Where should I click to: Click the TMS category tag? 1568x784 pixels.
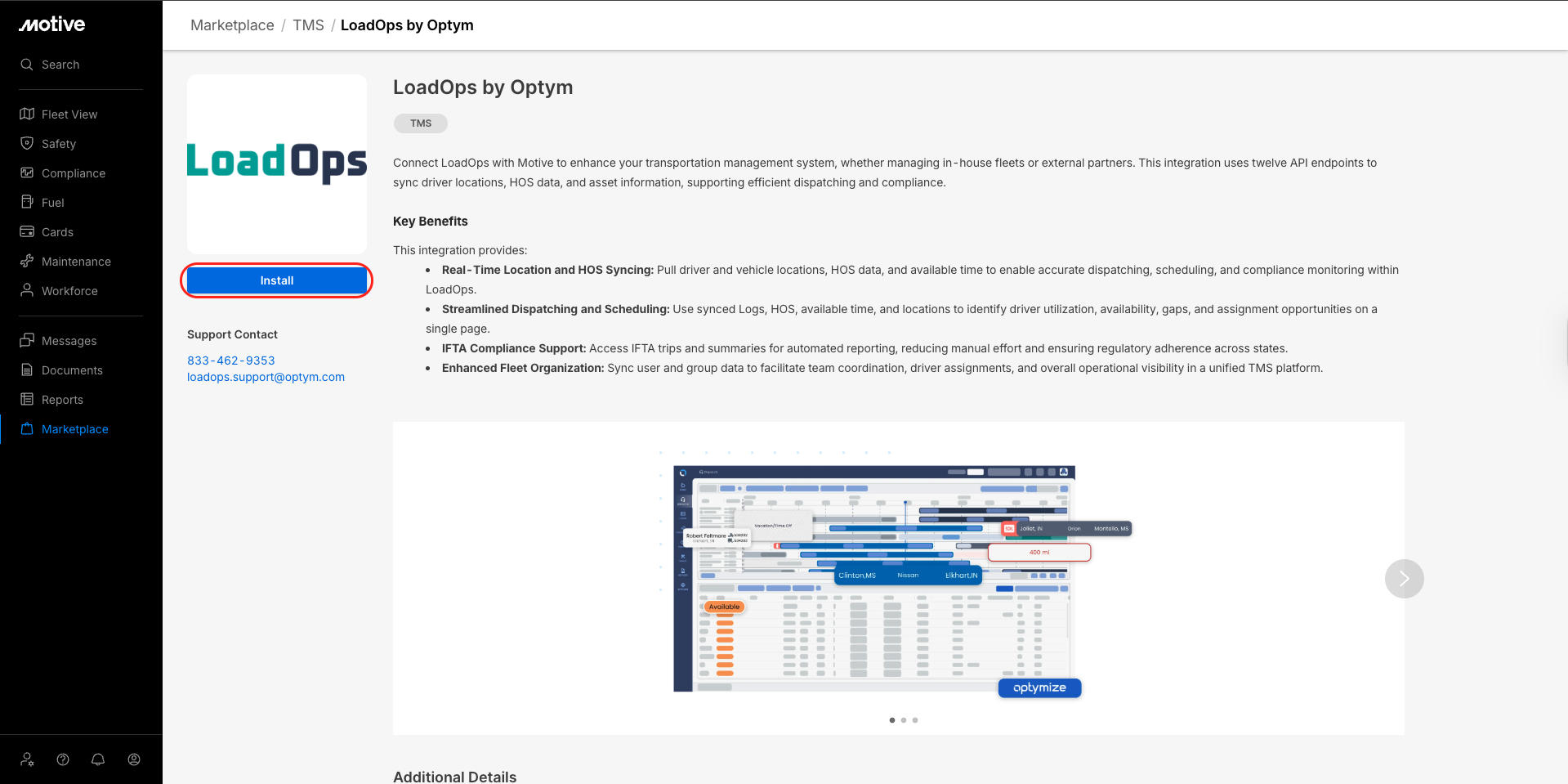[x=421, y=123]
